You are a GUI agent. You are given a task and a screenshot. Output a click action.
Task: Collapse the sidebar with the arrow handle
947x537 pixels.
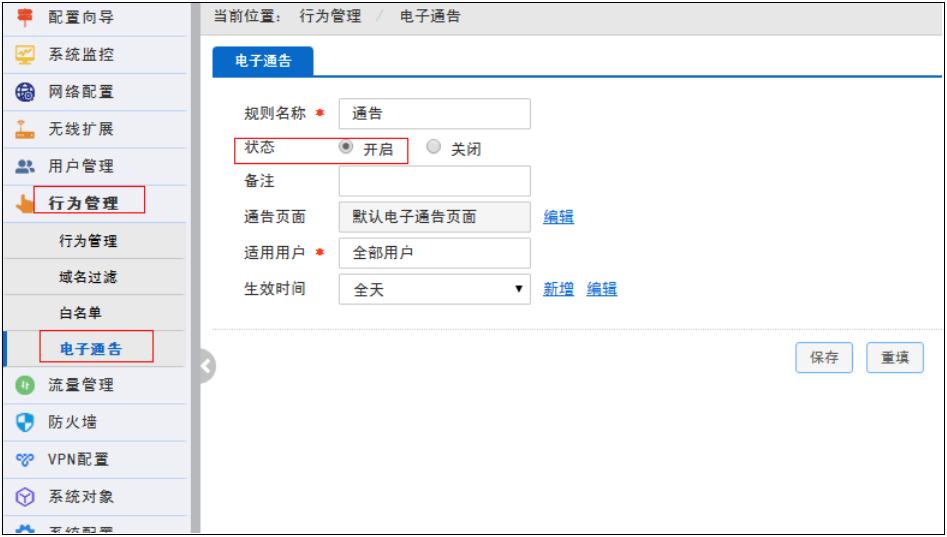[207, 366]
